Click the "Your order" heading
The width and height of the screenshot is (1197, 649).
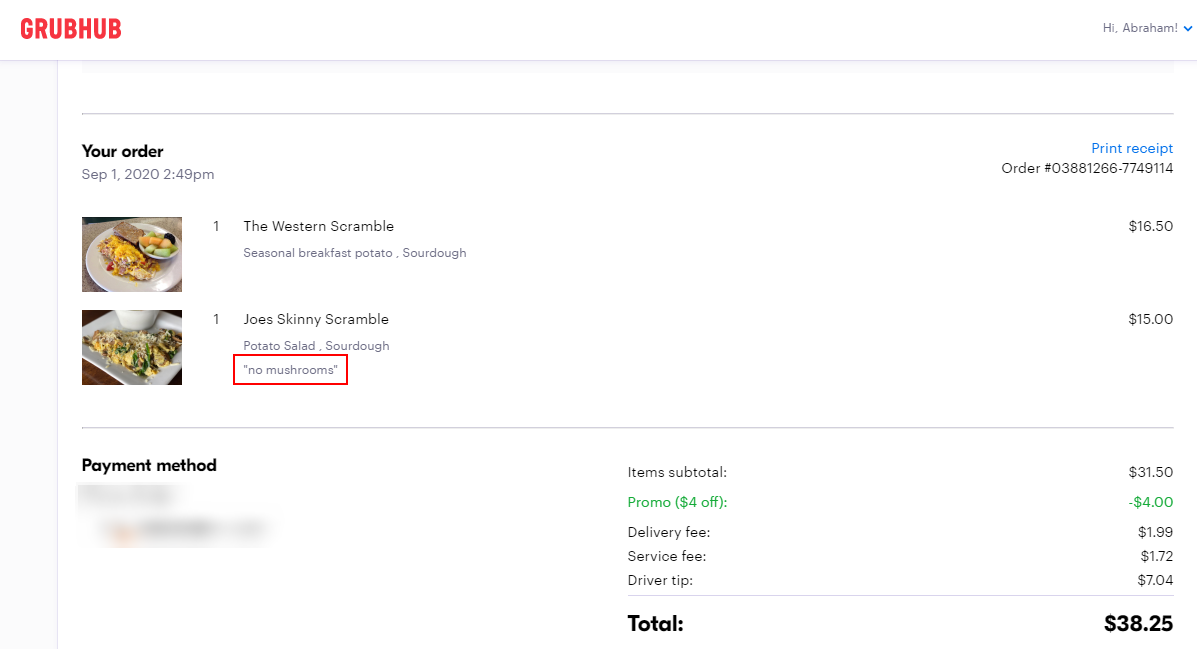tap(122, 151)
